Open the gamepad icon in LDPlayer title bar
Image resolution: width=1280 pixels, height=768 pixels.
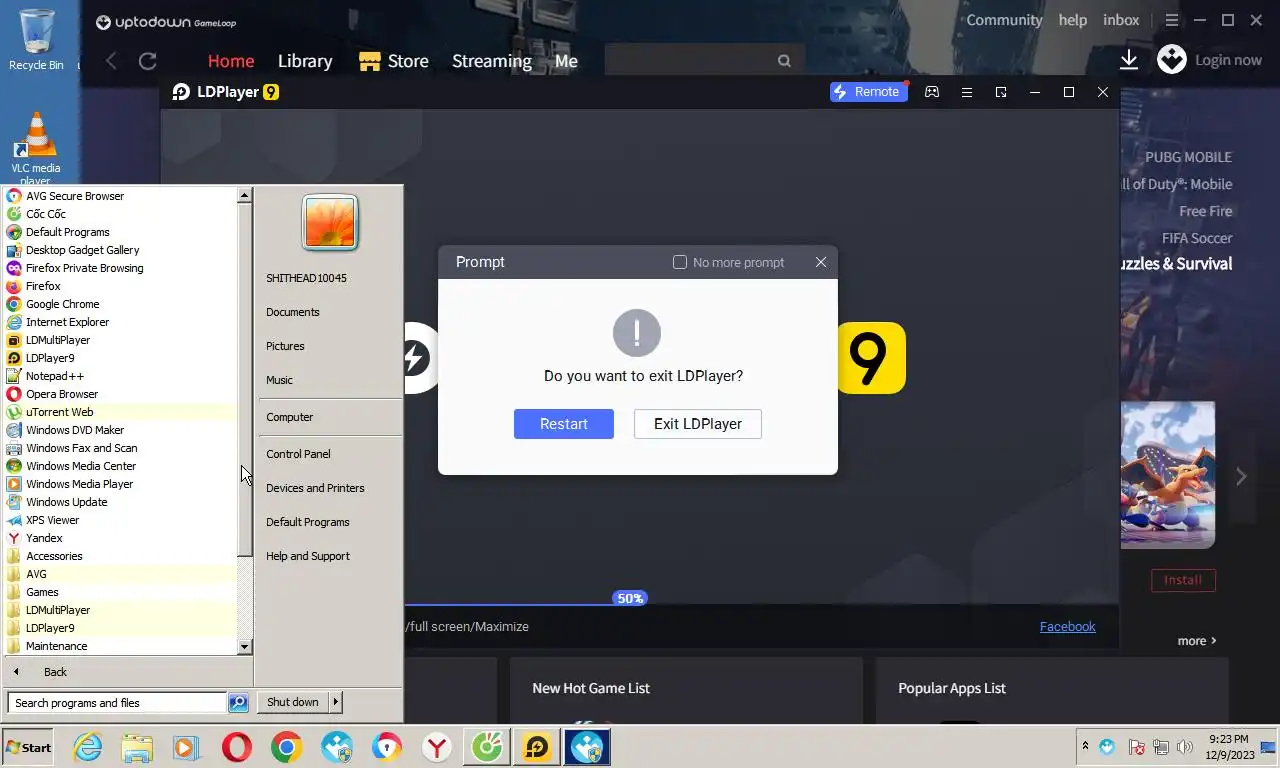coord(932,92)
